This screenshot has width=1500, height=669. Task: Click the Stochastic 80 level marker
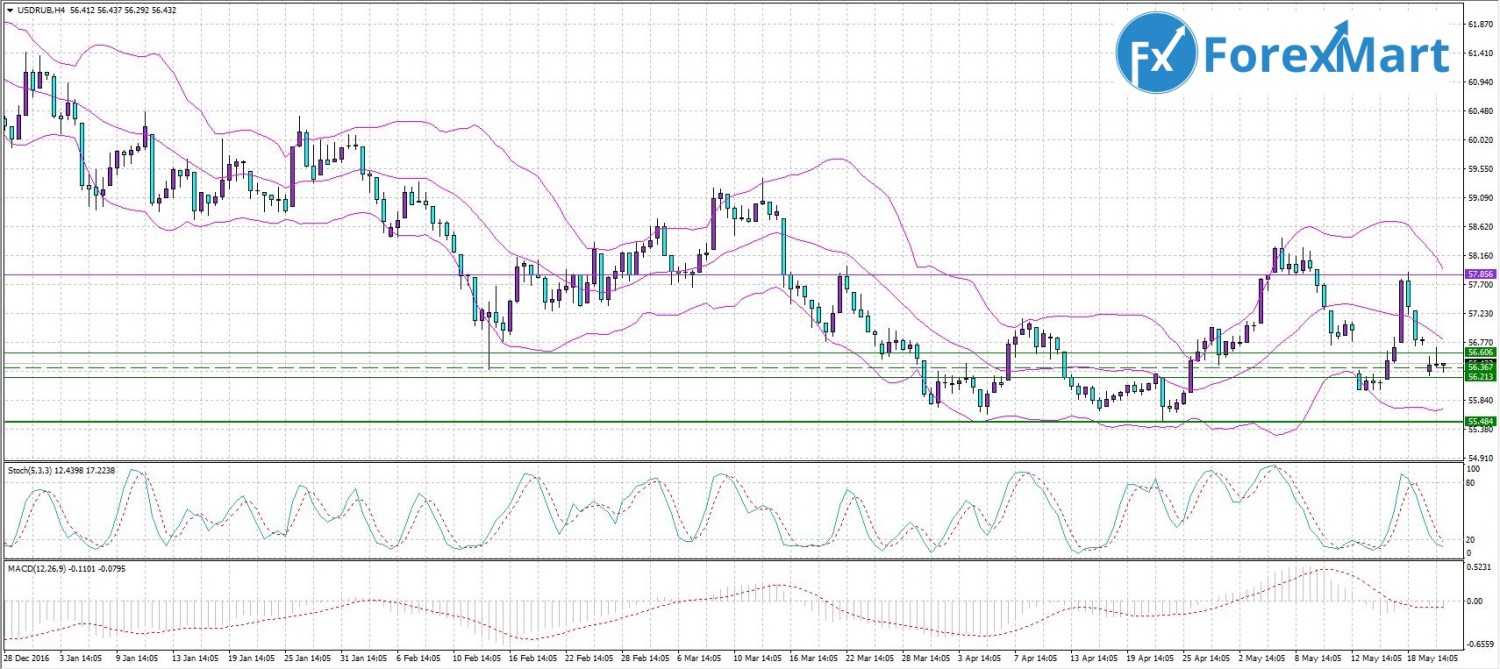[x=1470, y=482]
